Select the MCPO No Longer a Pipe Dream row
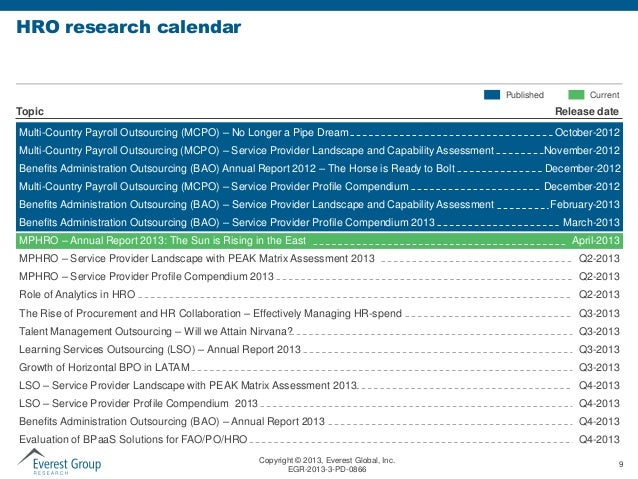 click(x=319, y=132)
